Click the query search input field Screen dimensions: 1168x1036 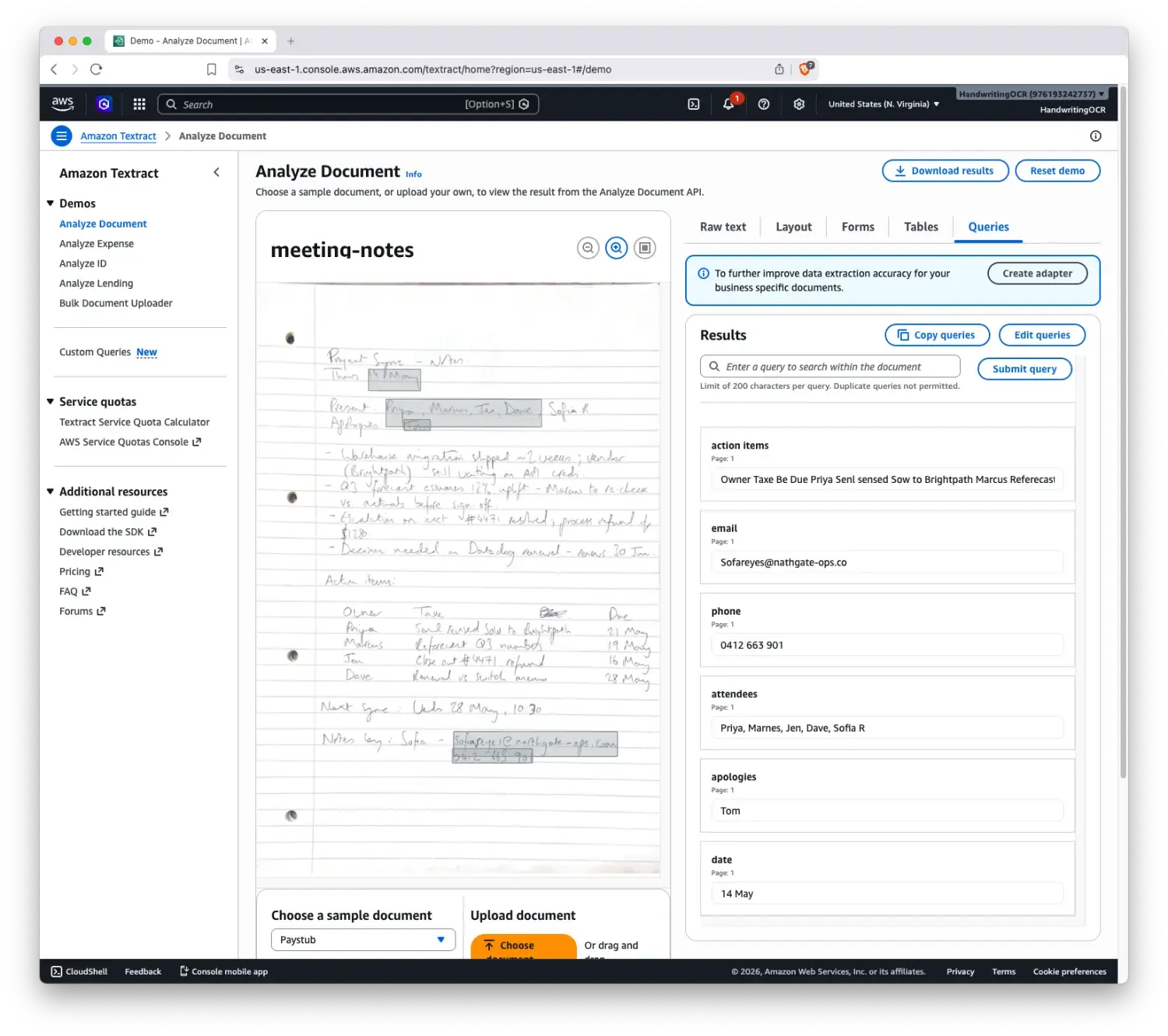pyautogui.click(x=830, y=367)
